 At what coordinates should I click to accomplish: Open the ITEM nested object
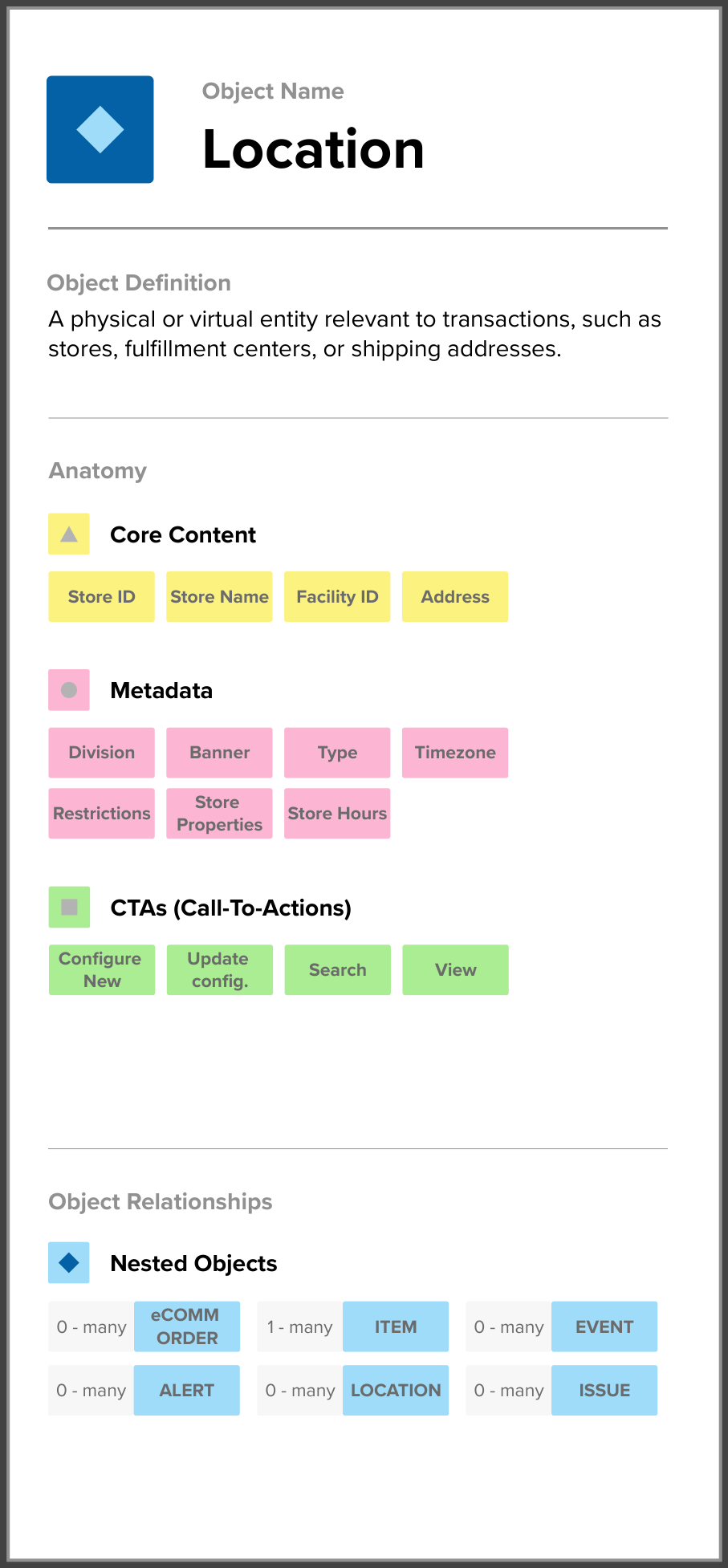[x=396, y=1326]
